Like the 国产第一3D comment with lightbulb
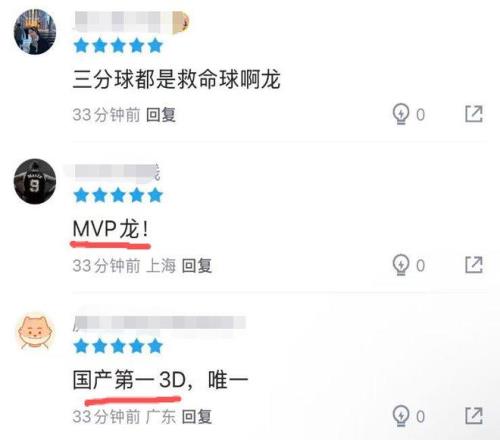Image resolution: width=500 pixels, height=440 pixels. (x=400, y=416)
